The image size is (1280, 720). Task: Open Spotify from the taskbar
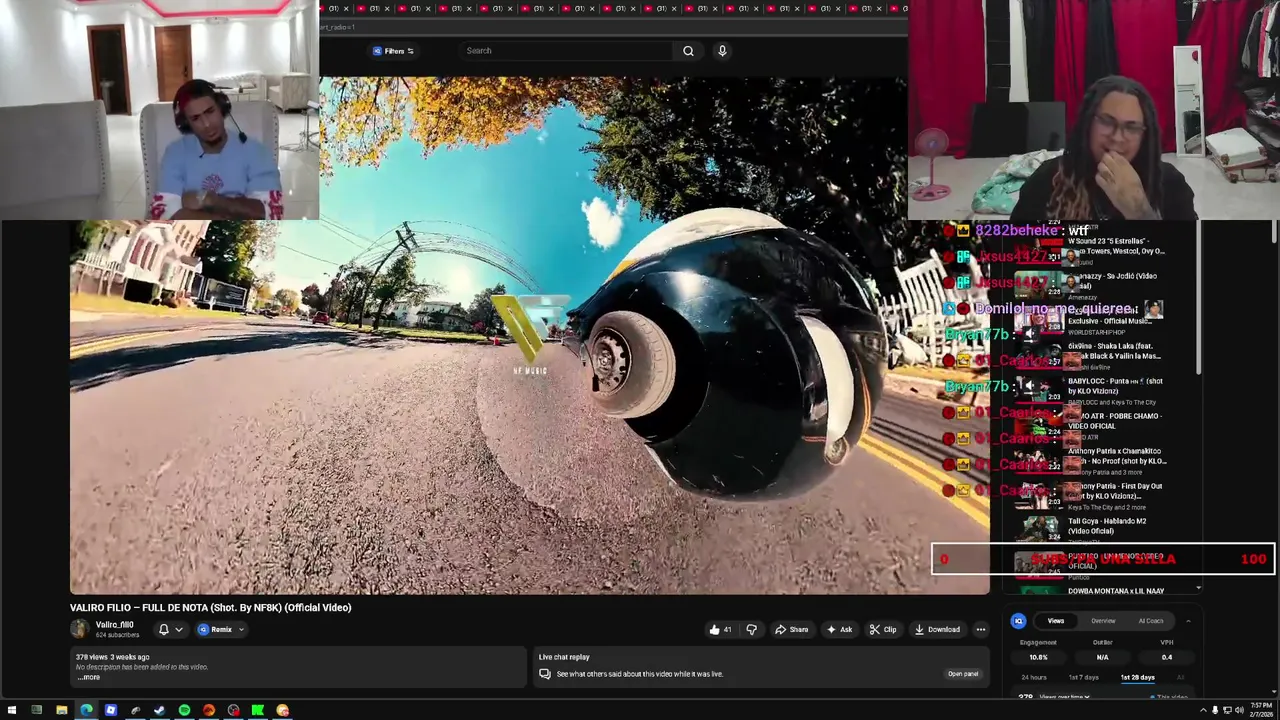click(184, 710)
